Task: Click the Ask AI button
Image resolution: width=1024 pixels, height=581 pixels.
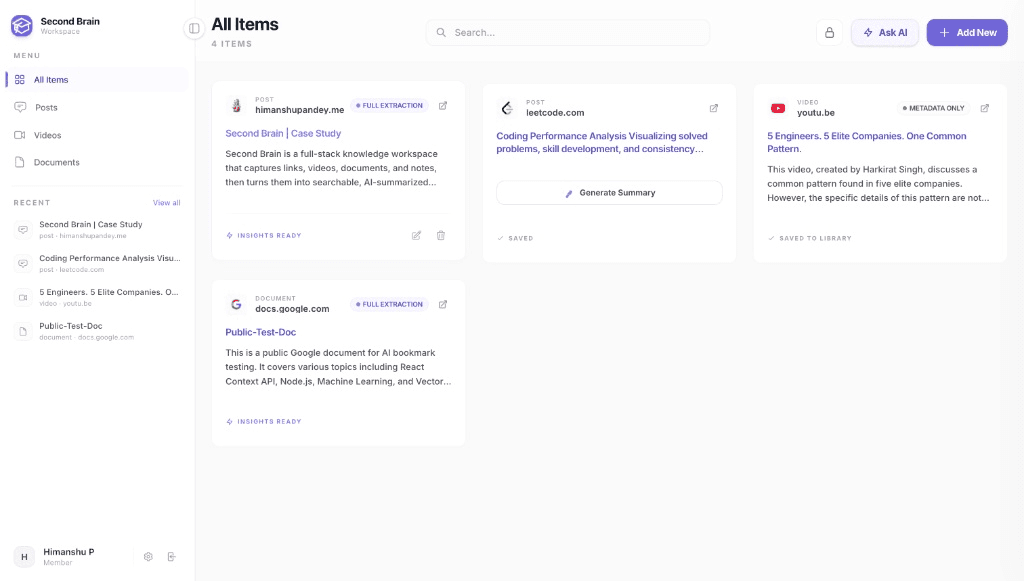Action: click(x=885, y=33)
